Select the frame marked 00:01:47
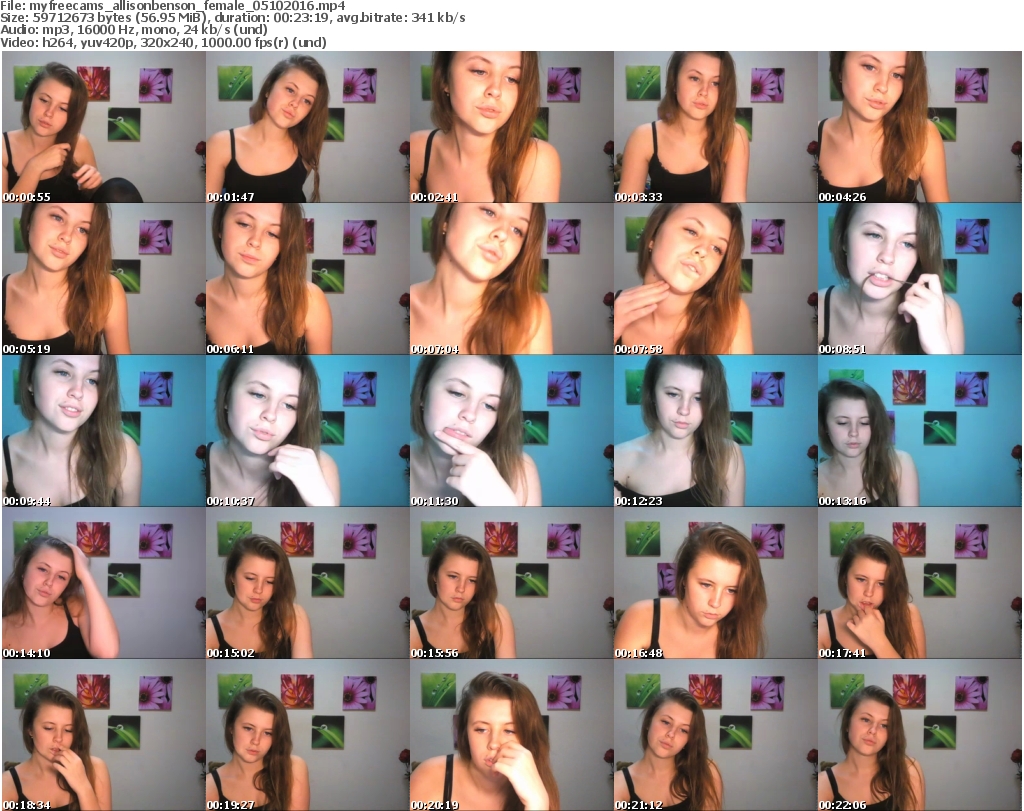Screen dimensions: 1024x811 pos(306,127)
